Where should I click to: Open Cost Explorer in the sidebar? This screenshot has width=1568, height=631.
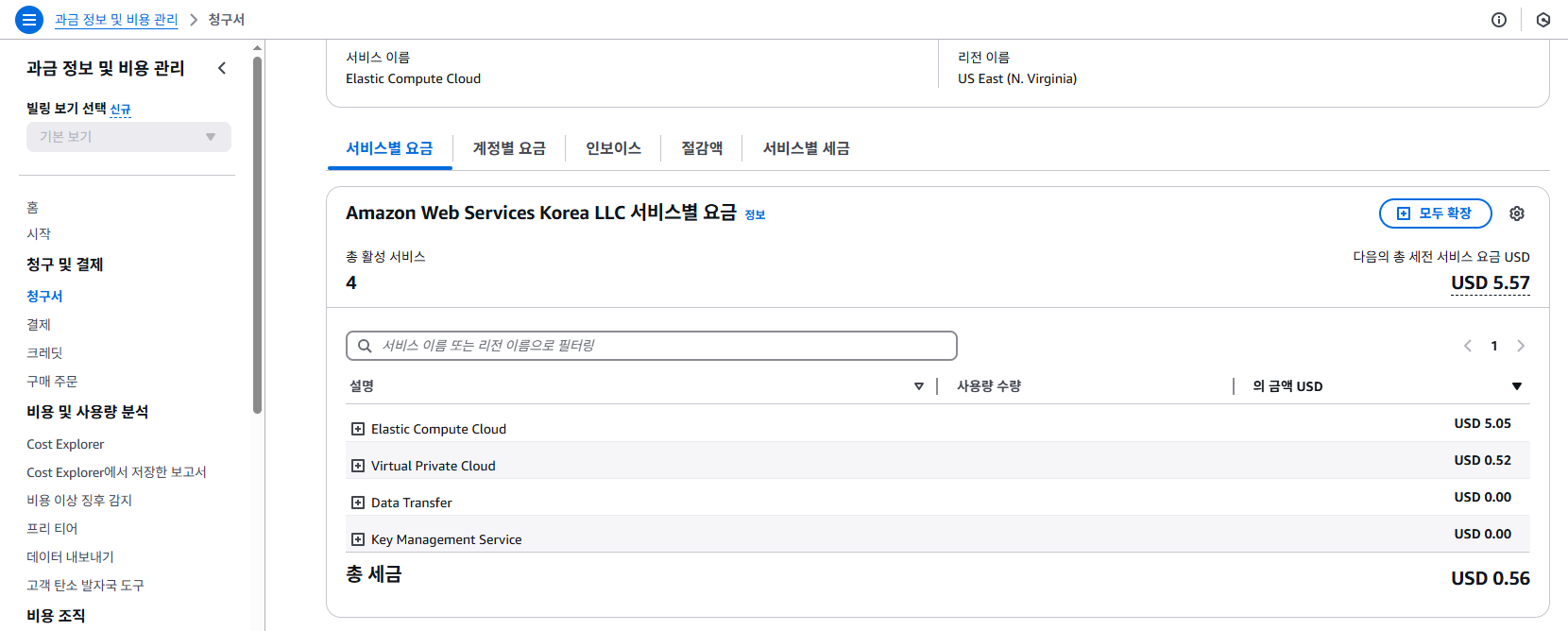(65, 444)
